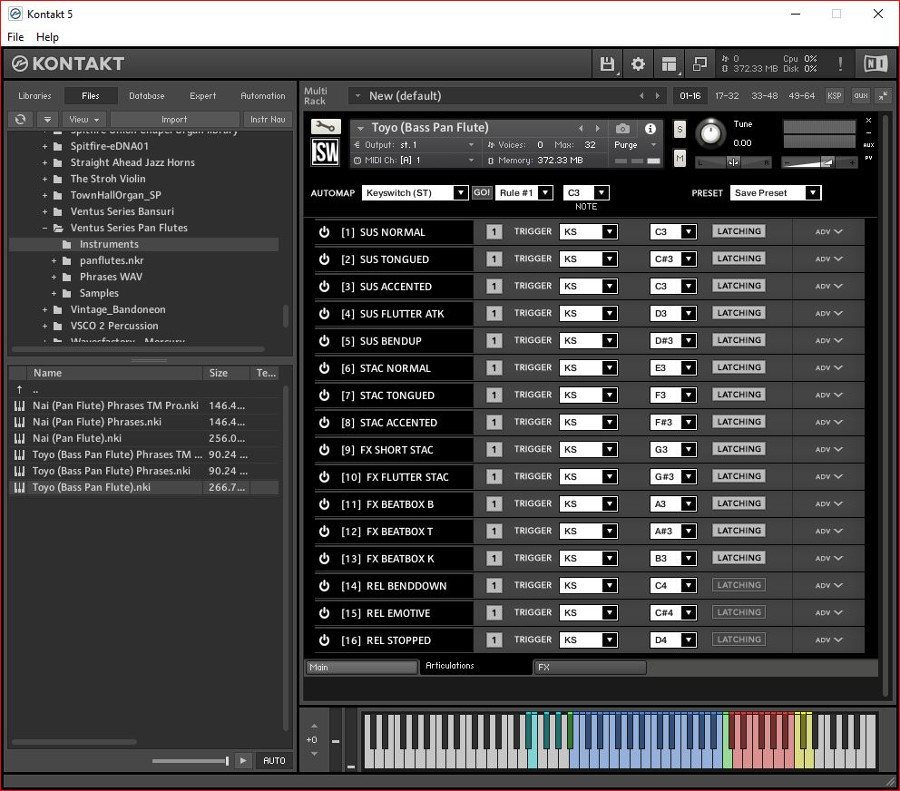Toggle LATCHING for [2] SUS TONGUED
This screenshot has width=900, height=791.
pos(739,259)
